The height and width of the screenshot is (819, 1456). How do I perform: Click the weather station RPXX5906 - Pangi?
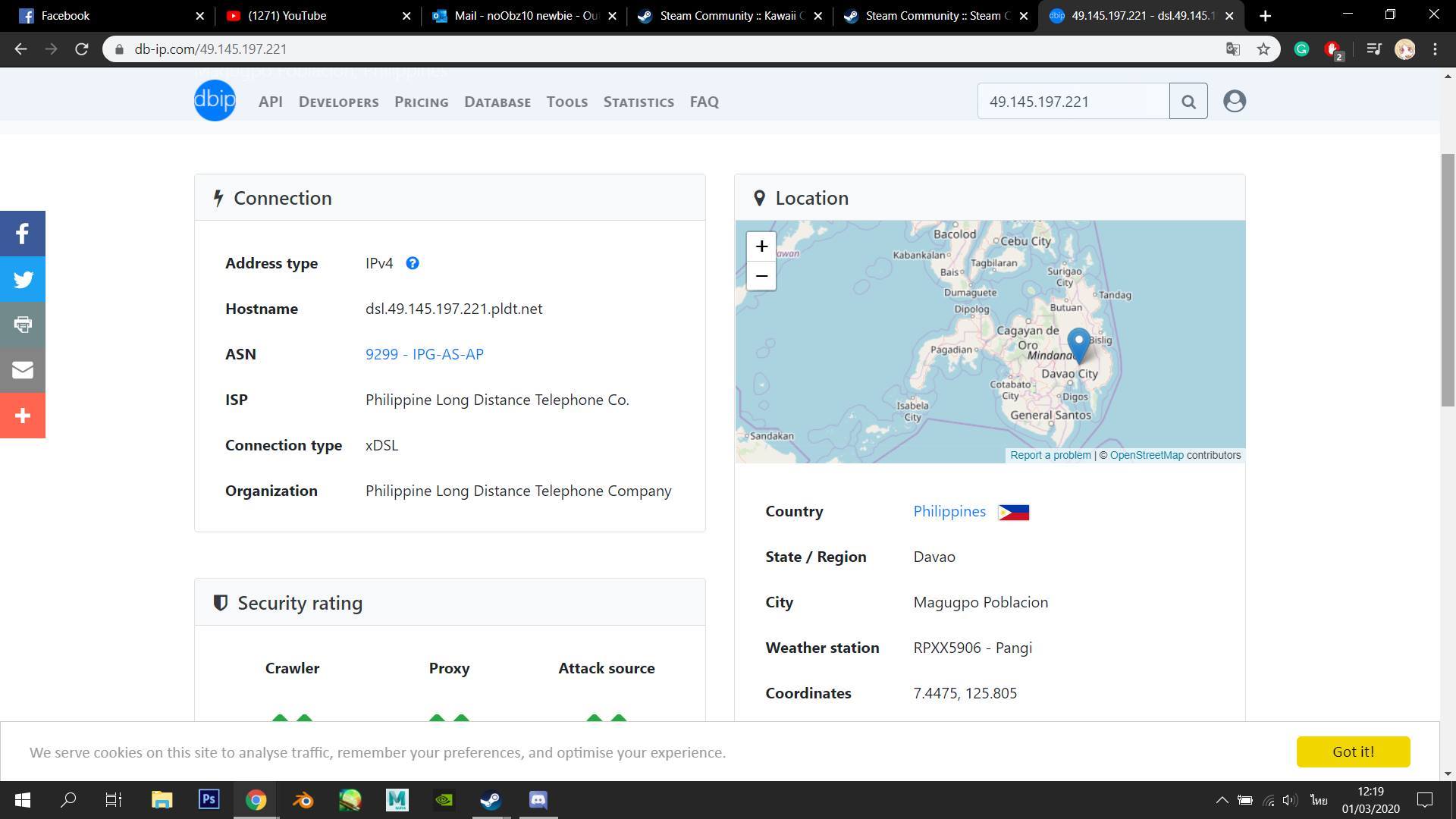tap(973, 648)
